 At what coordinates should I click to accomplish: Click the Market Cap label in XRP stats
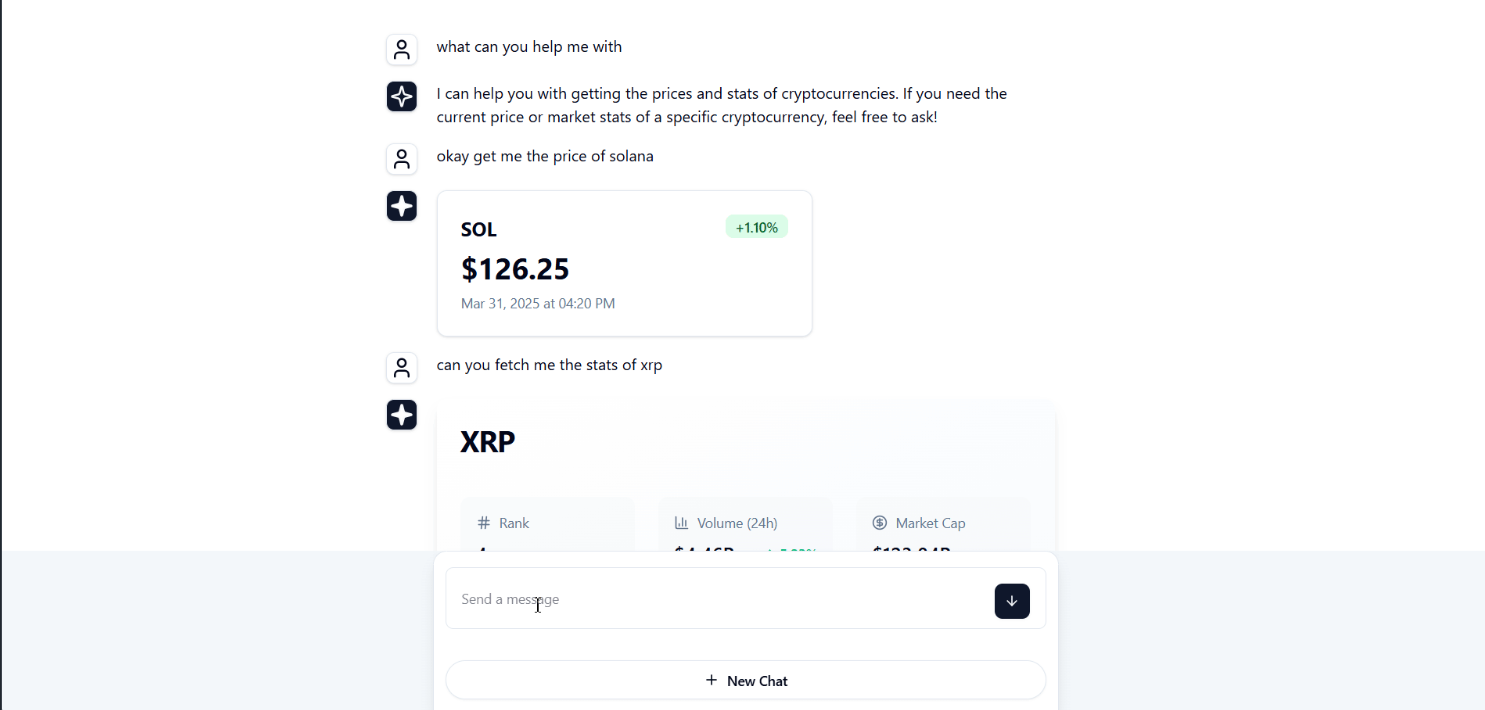[x=931, y=523]
